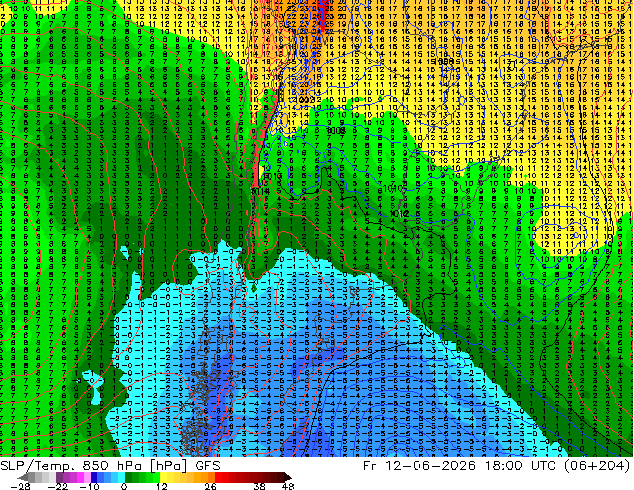Click the "-22" legend label
634x490 pixels.
click(58, 486)
